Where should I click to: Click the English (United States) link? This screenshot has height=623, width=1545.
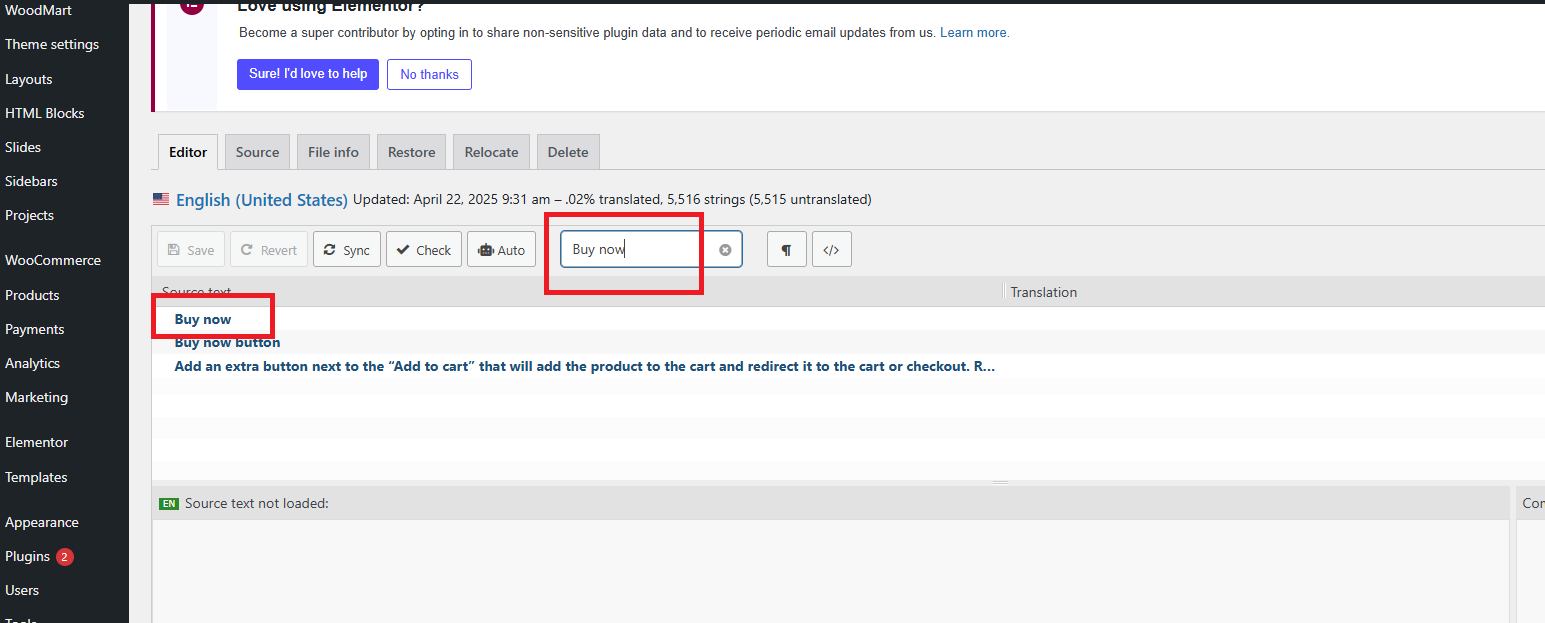click(262, 200)
